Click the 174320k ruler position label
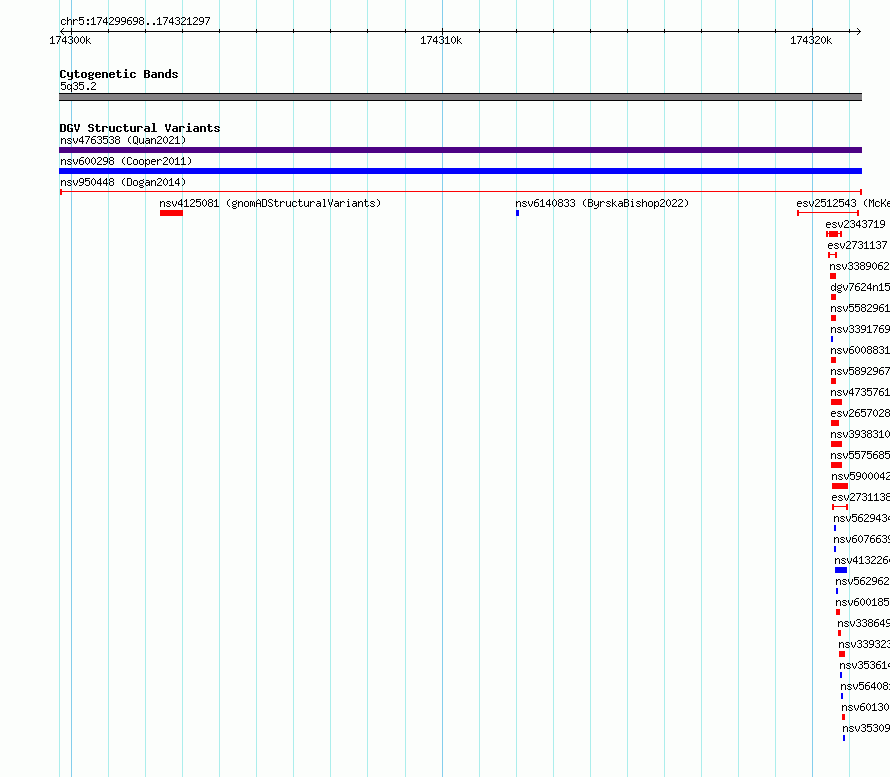The height and width of the screenshot is (777, 890). click(811, 40)
